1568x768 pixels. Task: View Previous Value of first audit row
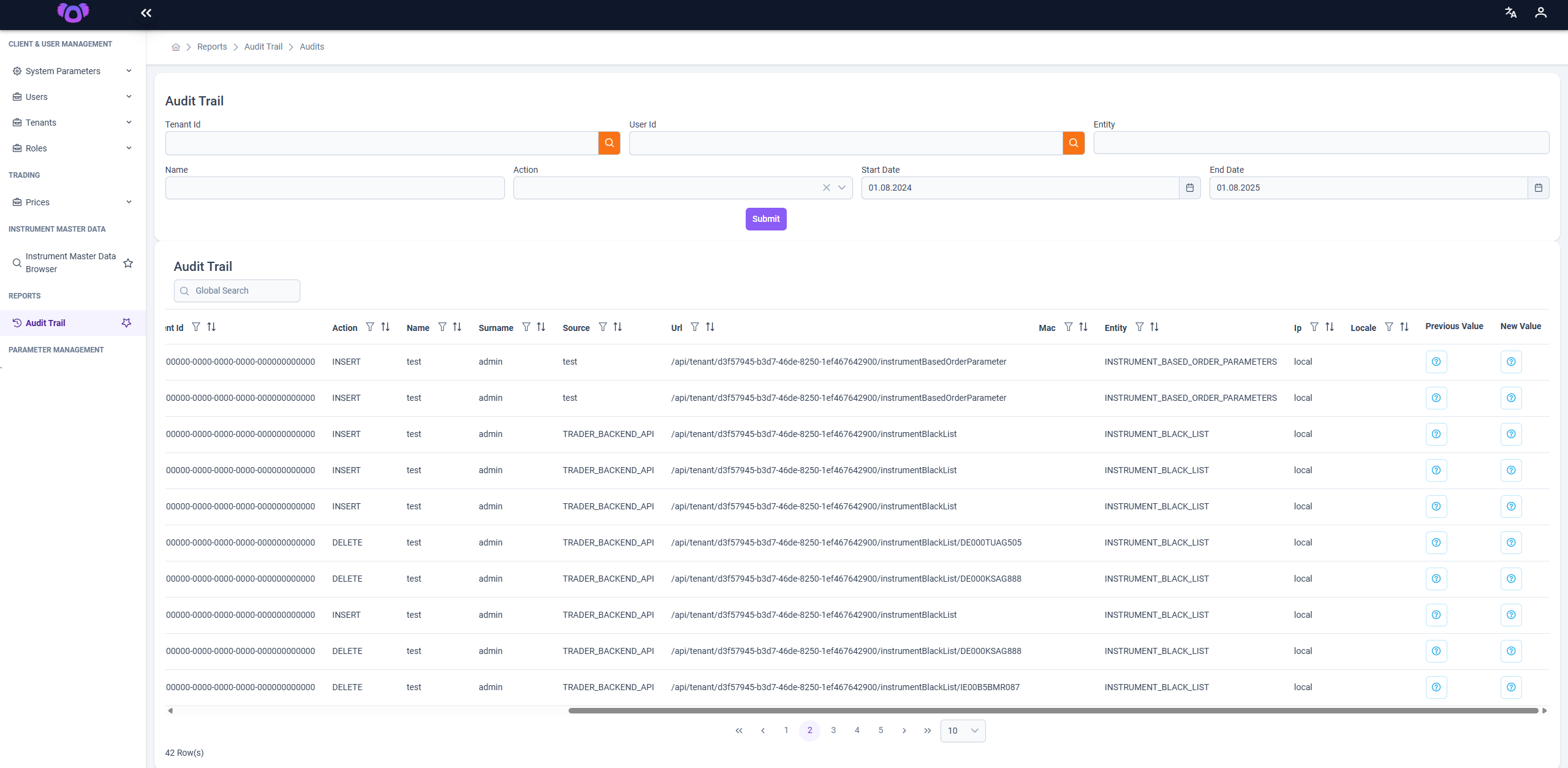coord(1436,362)
